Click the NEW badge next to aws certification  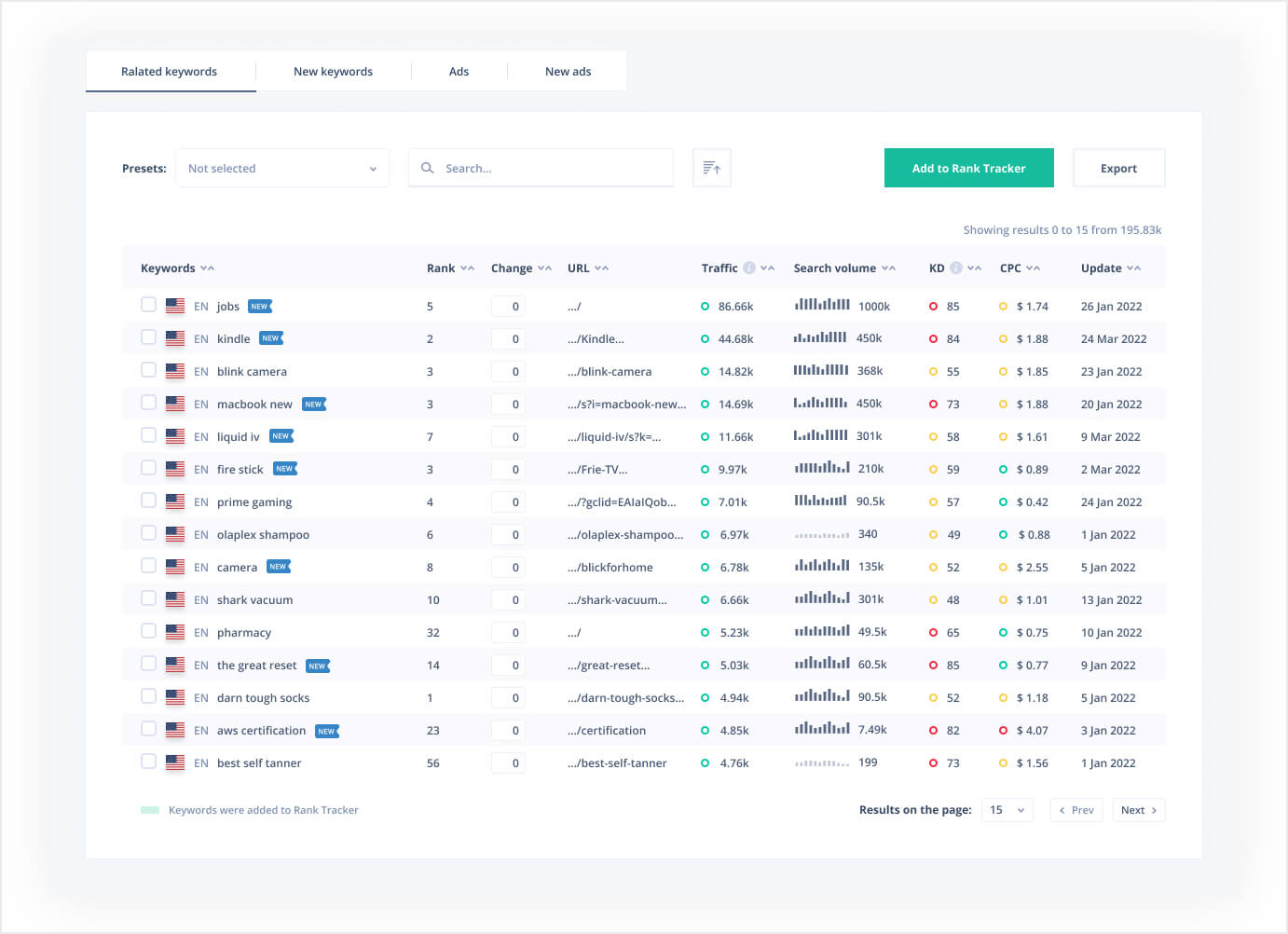pos(327,731)
